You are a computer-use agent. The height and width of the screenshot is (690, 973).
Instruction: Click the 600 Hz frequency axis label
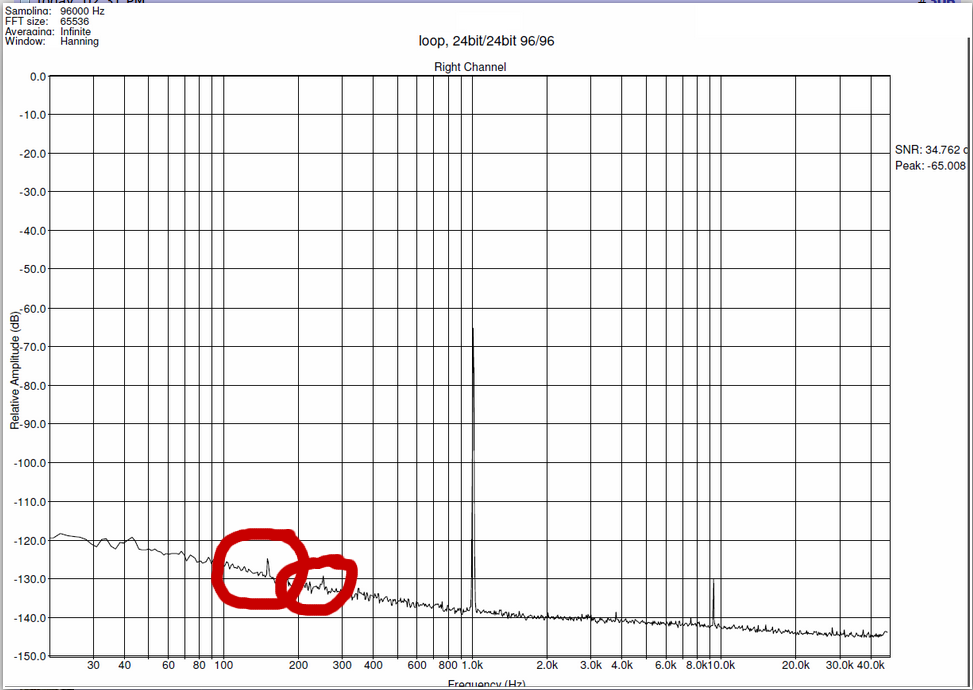[417, 665]
